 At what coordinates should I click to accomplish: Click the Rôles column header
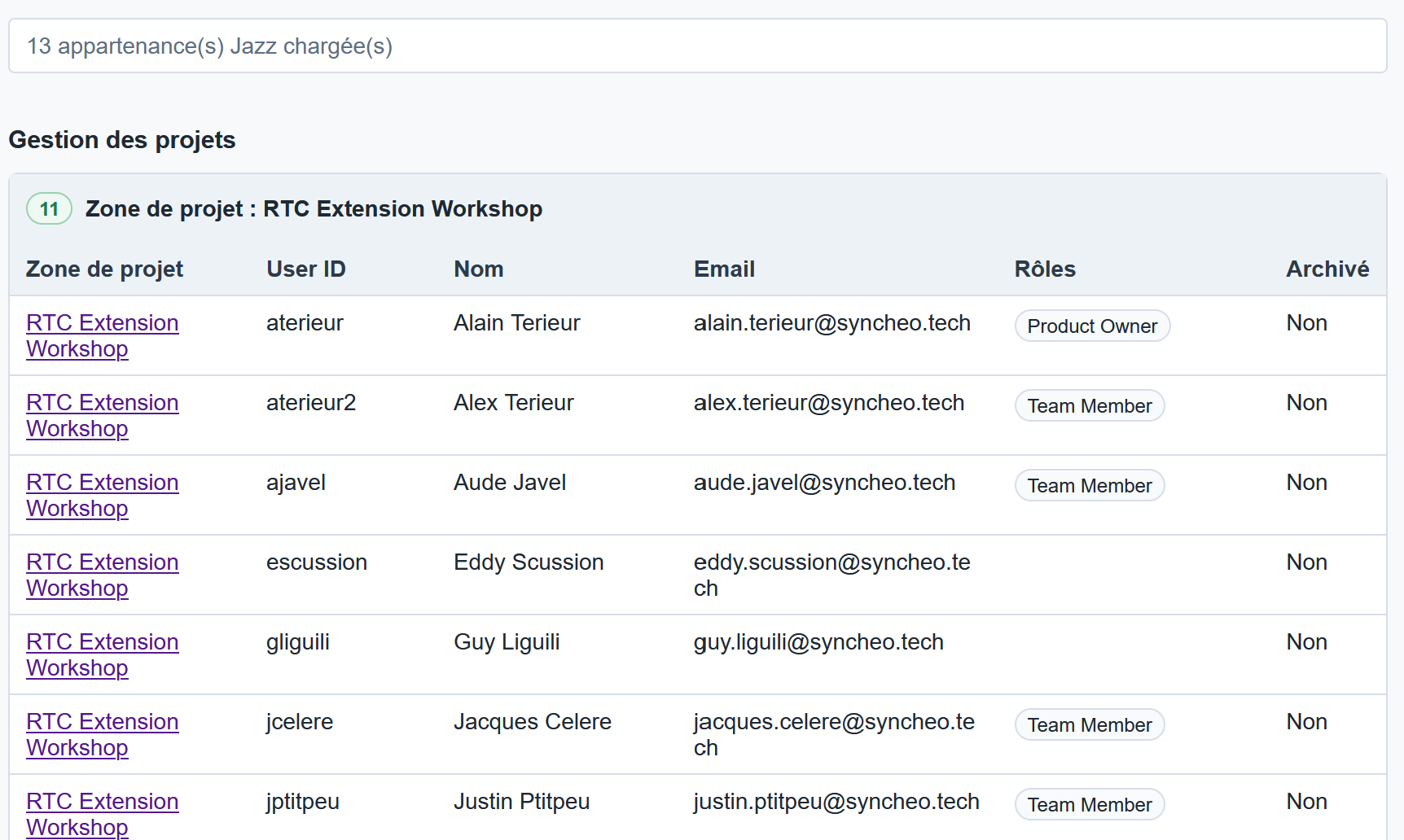pos(1045,269)
